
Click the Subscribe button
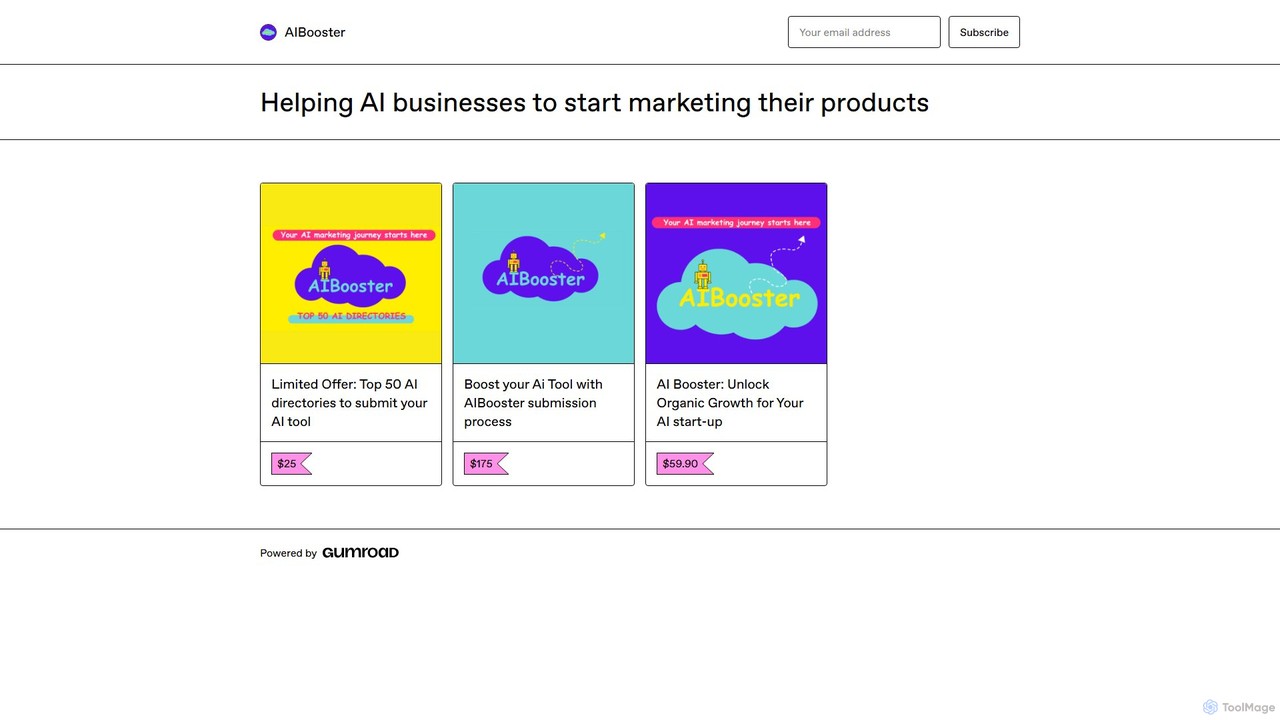pos(984,32)
